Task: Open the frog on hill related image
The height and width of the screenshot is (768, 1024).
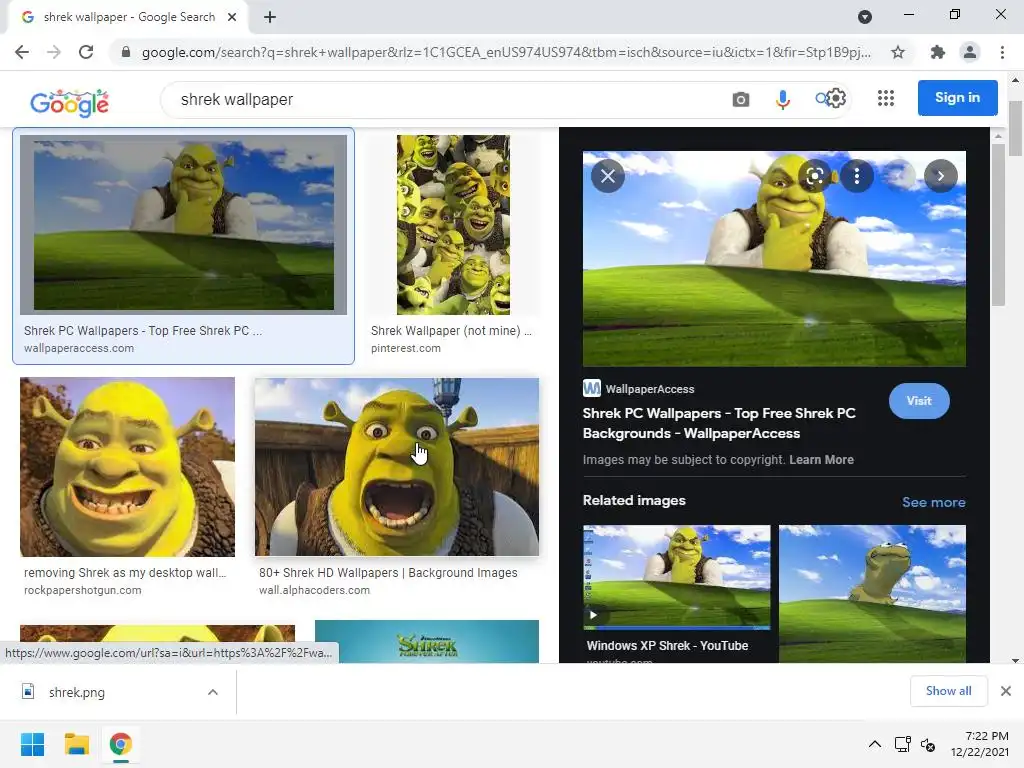Action: (x=872, y=593)
